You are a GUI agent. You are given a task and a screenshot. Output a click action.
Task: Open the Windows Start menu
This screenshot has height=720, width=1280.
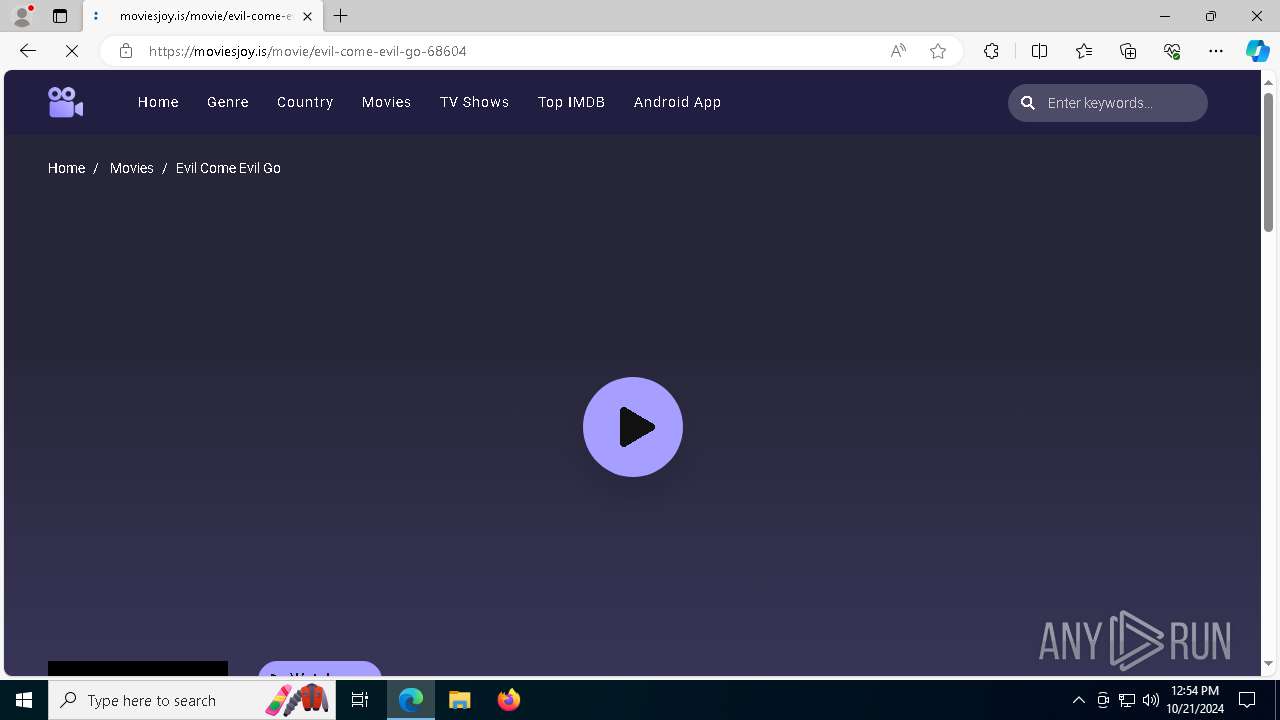24,700
